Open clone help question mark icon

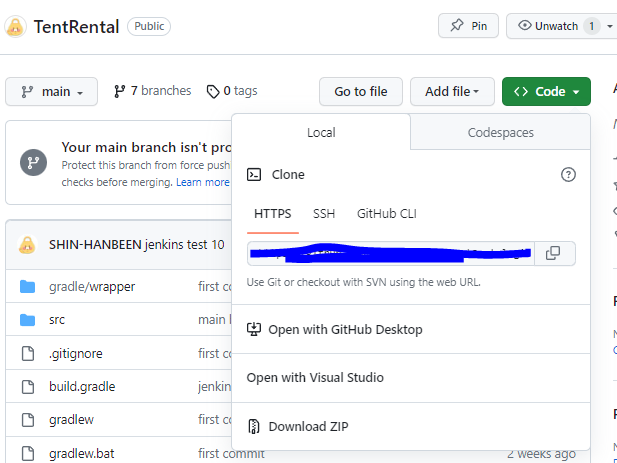(x=568, y=174)
